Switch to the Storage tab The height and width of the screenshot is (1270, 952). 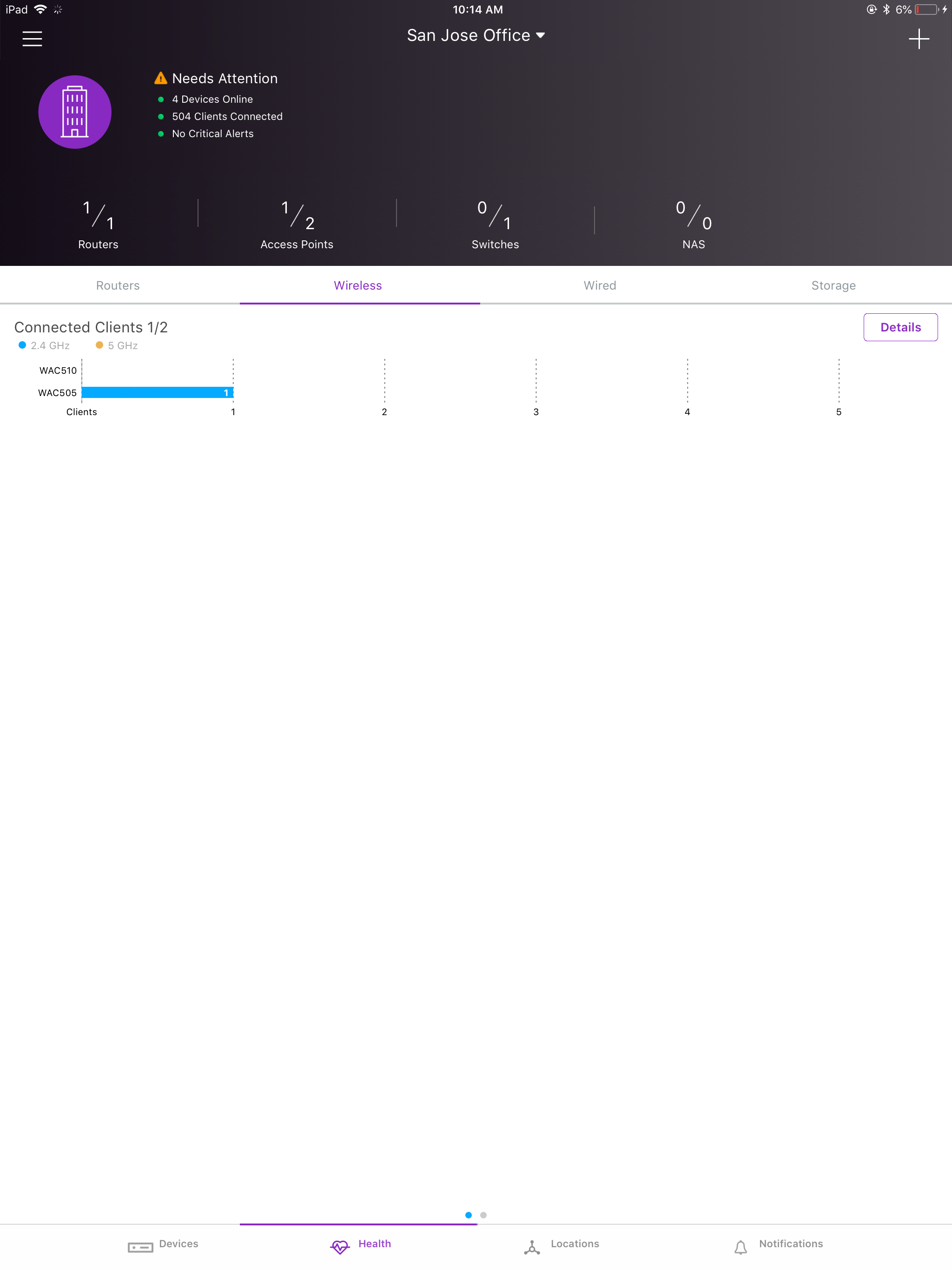[834, 285]
